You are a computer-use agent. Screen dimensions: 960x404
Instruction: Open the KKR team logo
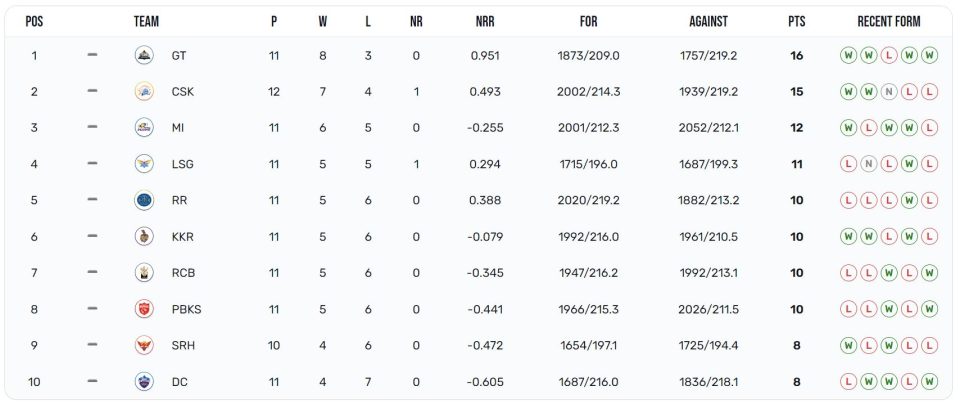144,236
